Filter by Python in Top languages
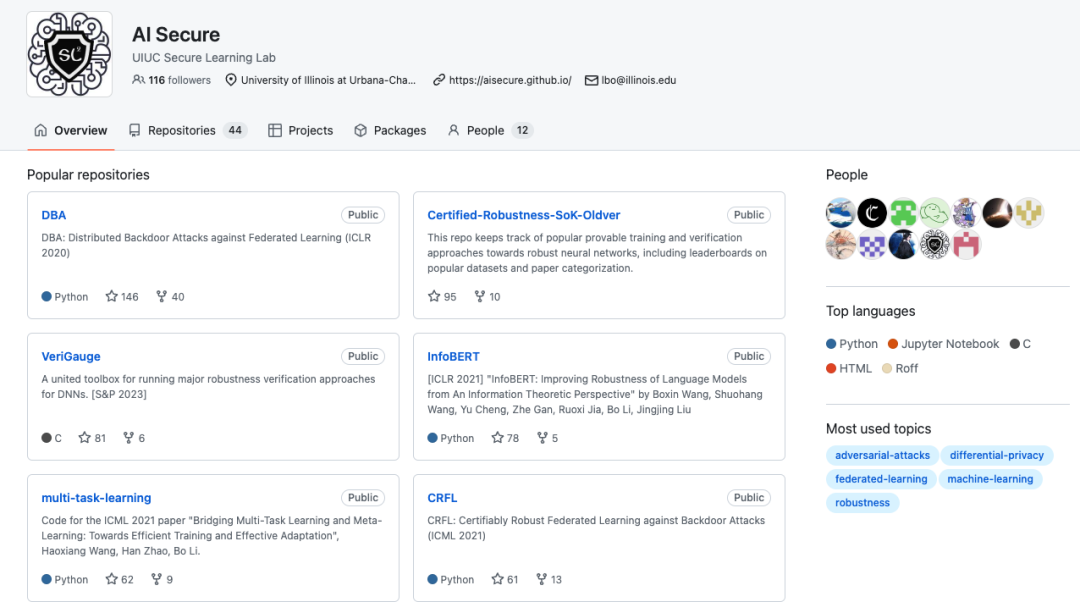 [x=852, y=344]
